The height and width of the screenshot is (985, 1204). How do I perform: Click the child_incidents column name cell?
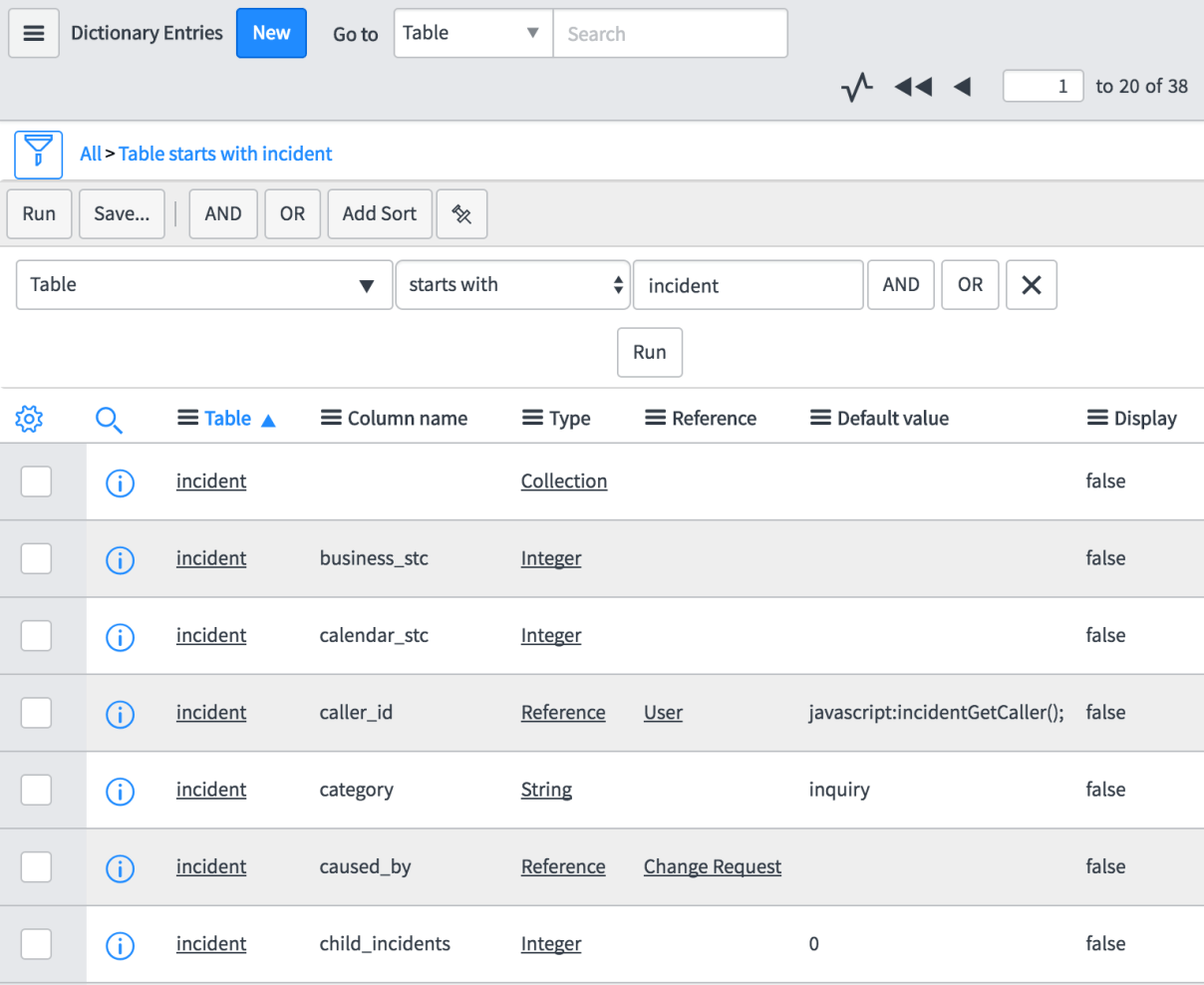pos(385,943)
